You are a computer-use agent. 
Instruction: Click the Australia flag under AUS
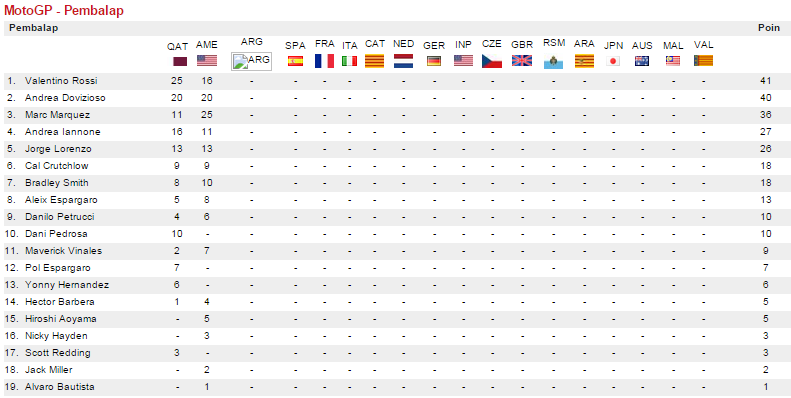(x=642, y=62)
